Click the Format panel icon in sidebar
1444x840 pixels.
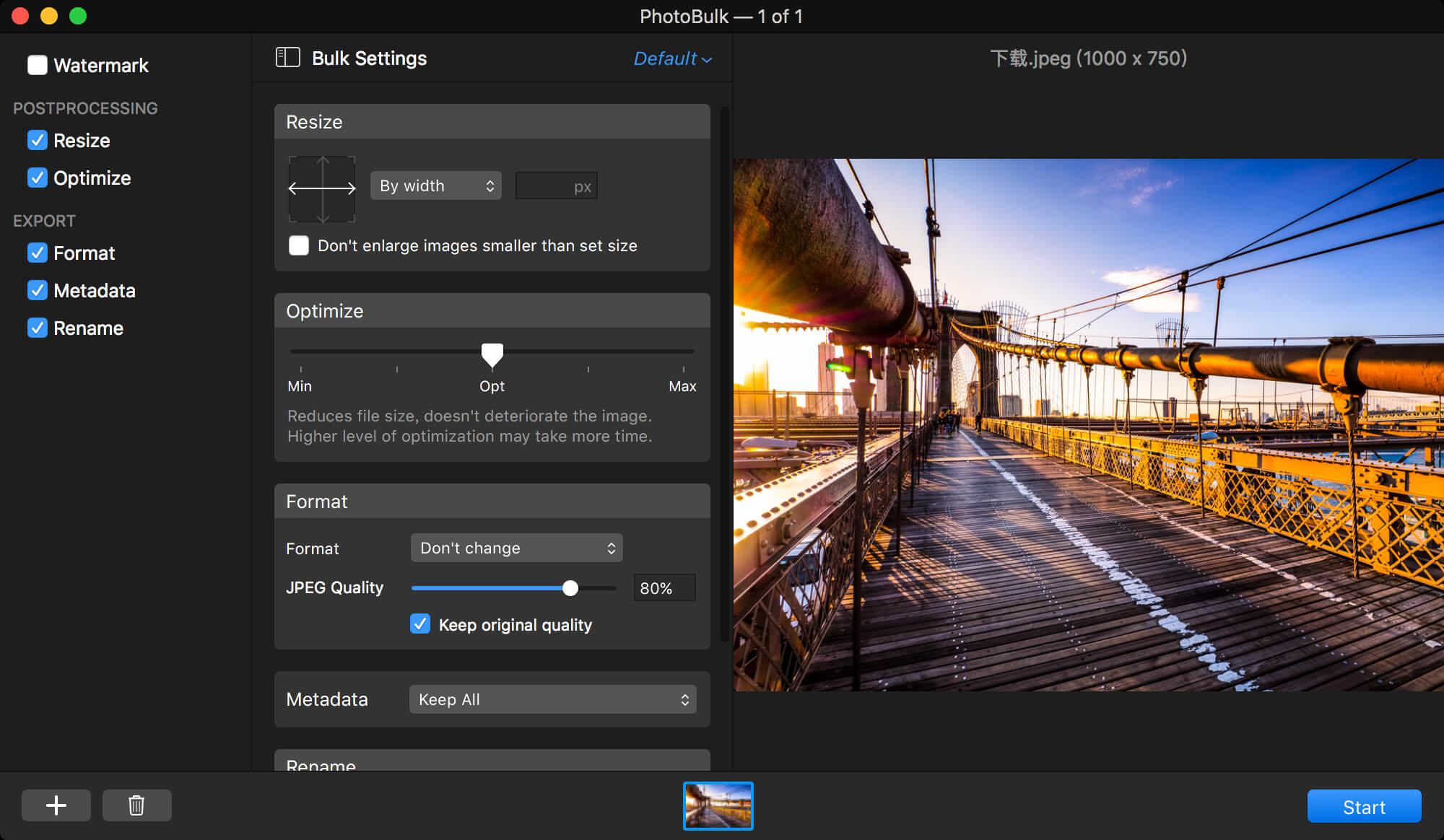point(38,253)
